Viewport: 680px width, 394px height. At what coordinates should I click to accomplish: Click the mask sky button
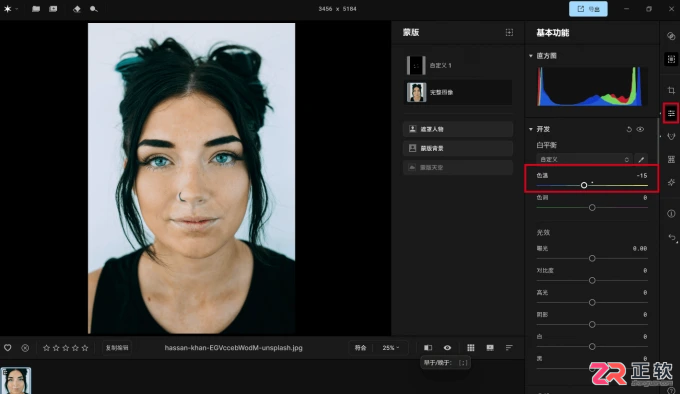coord(458,167)
